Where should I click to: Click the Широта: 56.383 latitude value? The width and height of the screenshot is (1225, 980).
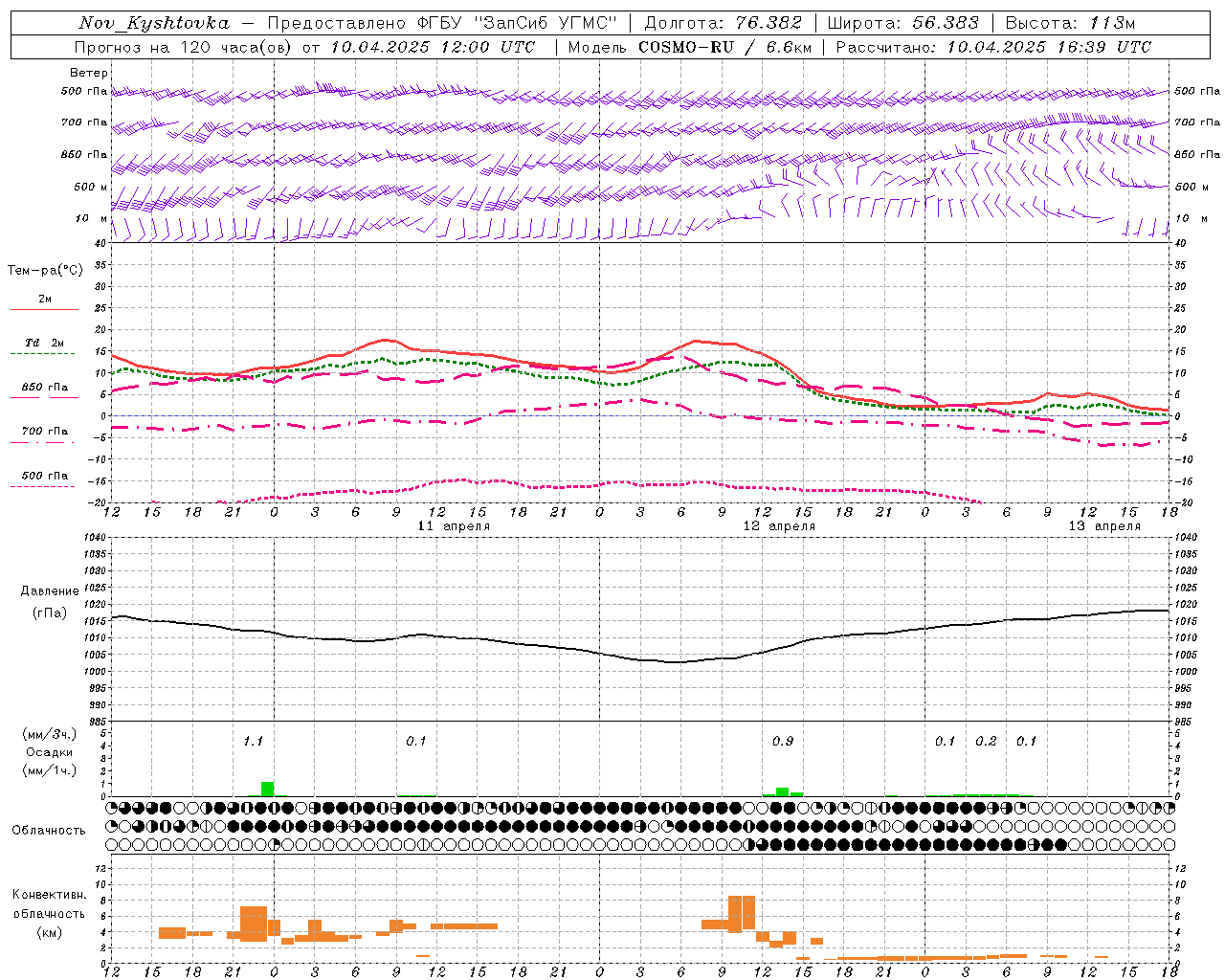902,23
